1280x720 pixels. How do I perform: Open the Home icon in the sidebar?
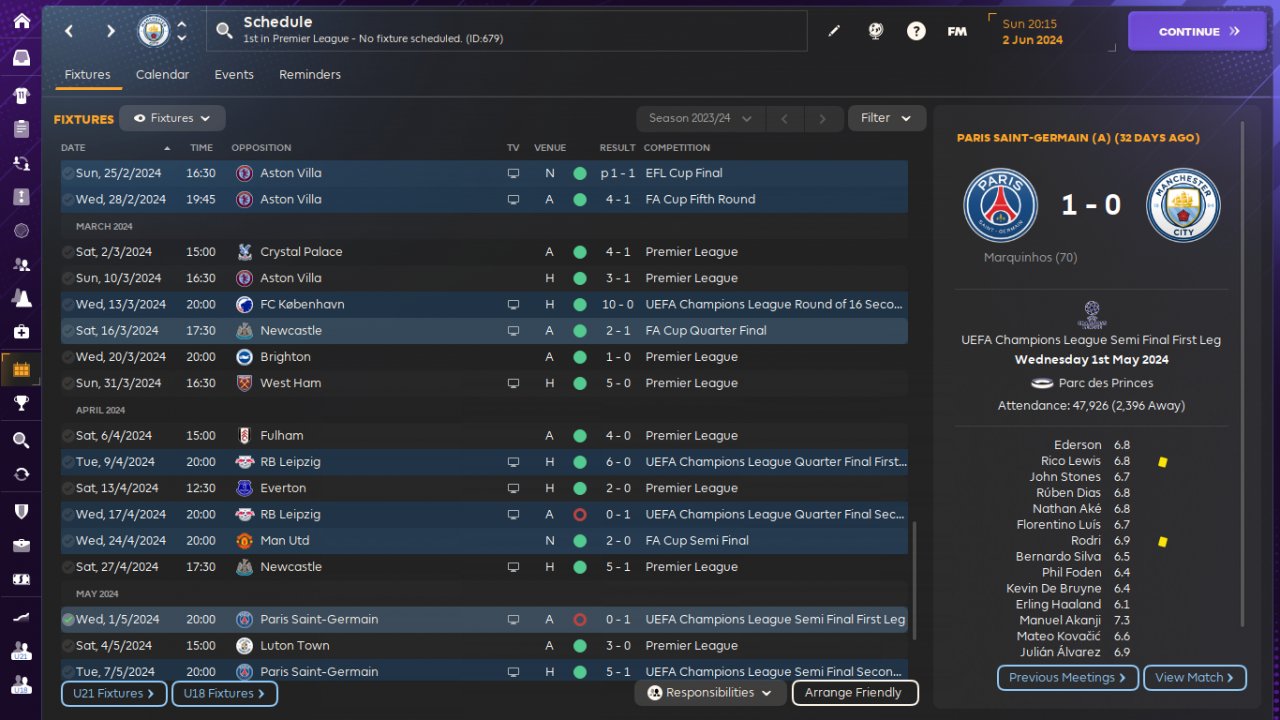(21, 21)
